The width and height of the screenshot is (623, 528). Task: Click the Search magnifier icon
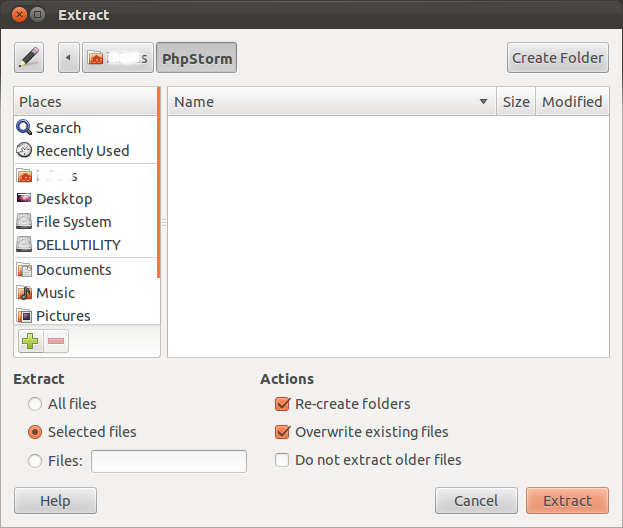coord(24,128)
